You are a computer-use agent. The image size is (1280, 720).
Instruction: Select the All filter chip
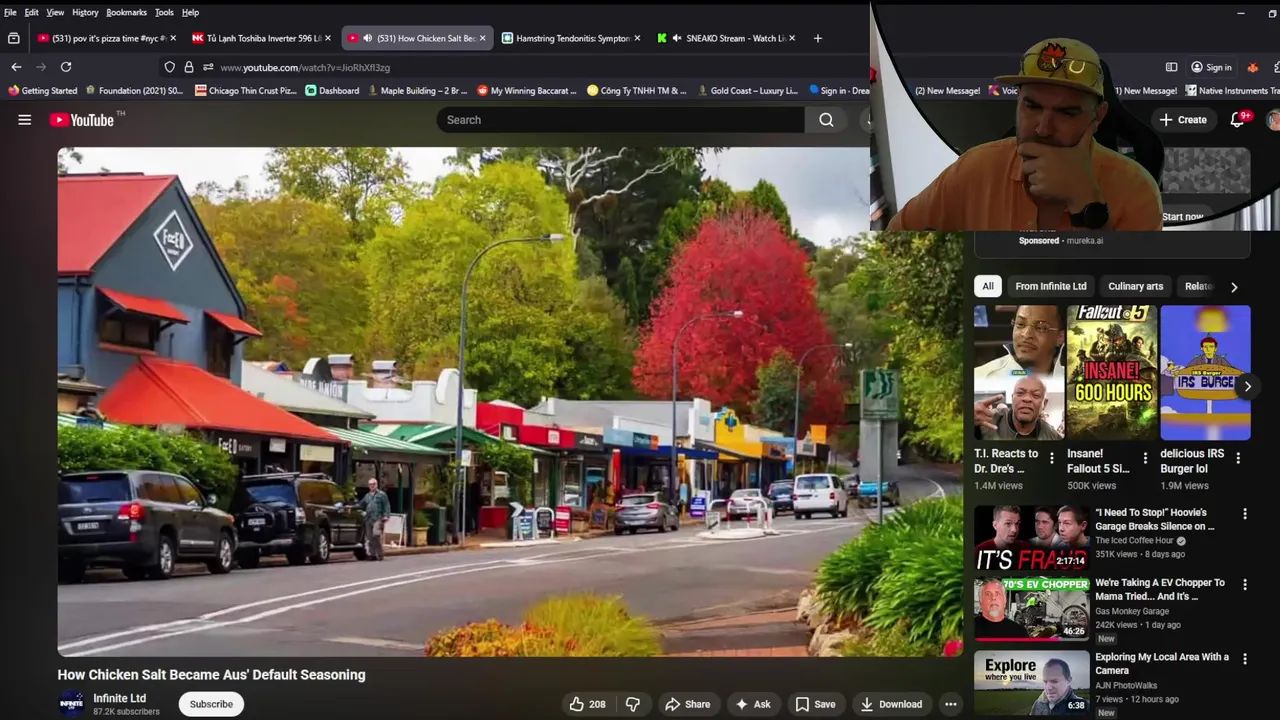[x=988, y=286]
